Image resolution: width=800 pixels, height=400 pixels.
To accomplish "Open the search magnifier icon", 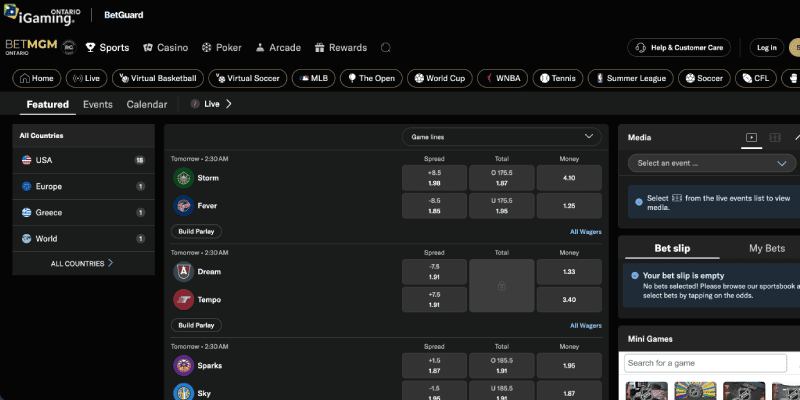I will click(x=386, y=47).
